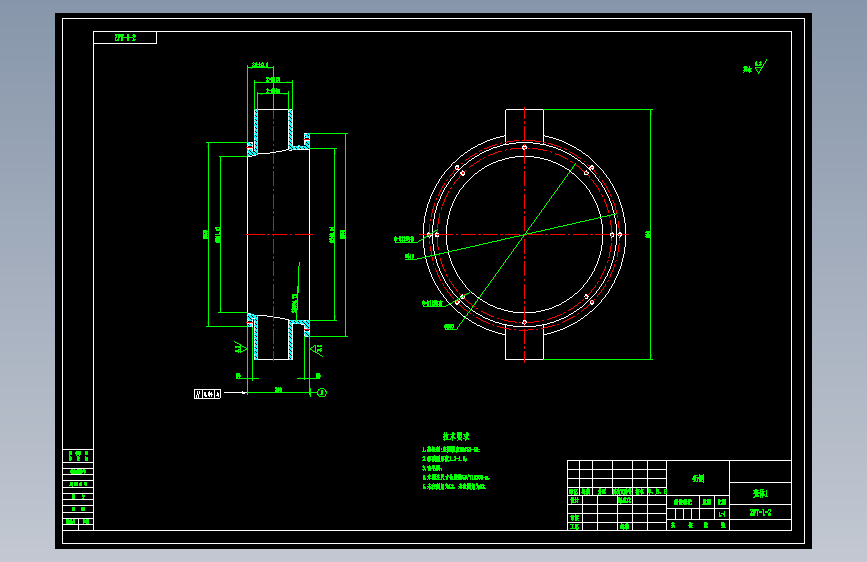
Task: Click the circled datum A symbol
Action: [x=322, y=393]
